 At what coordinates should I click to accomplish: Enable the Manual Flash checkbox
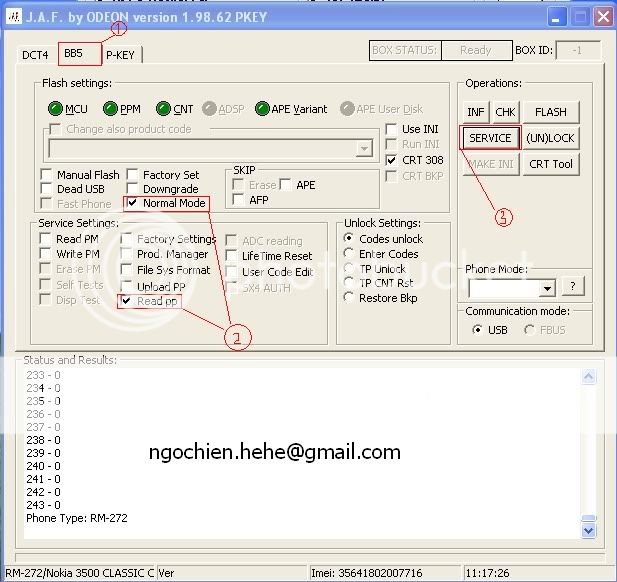coord(46,174)
